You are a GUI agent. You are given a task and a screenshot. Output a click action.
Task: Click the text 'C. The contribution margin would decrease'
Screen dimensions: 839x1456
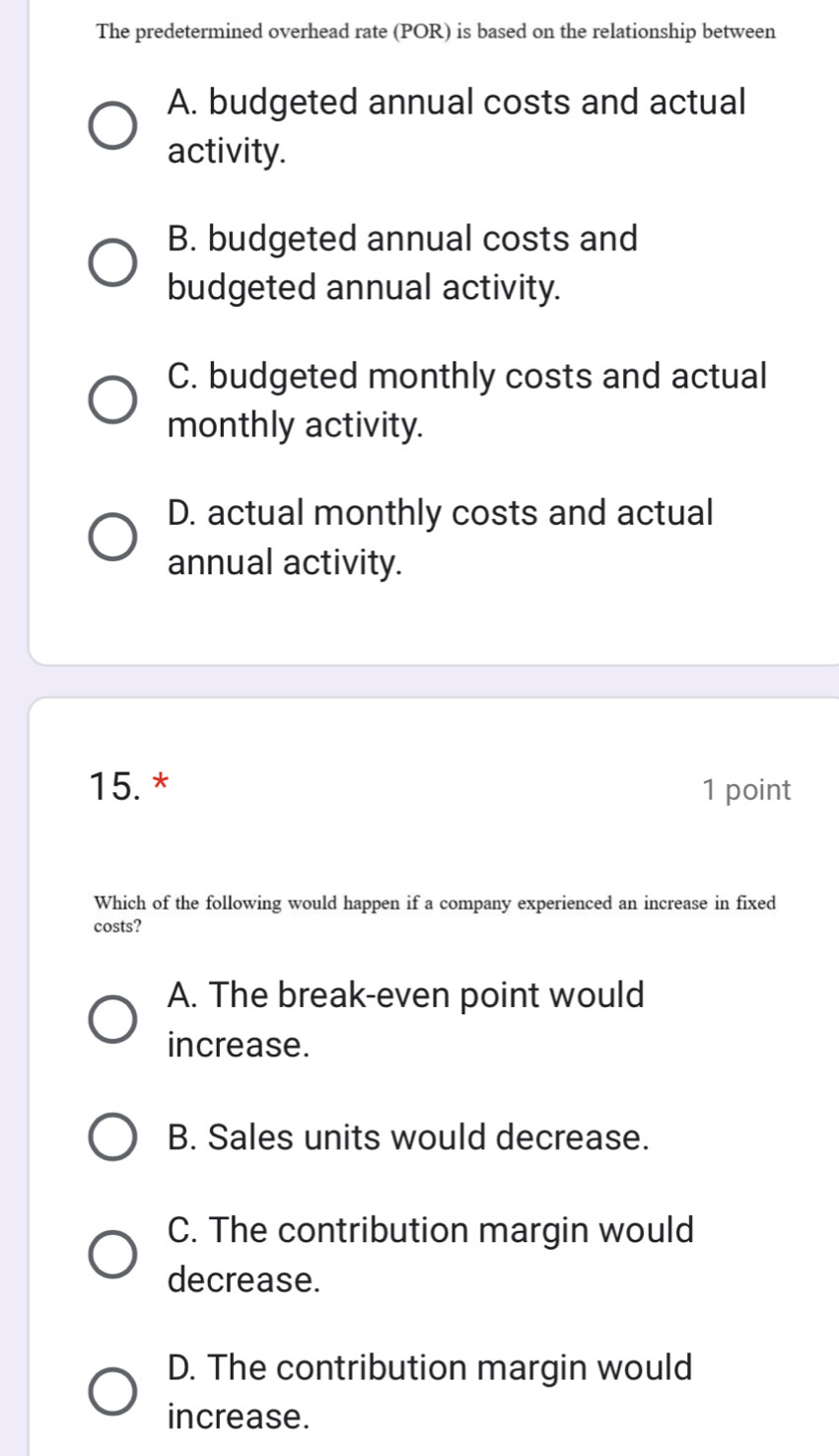(431, 1255)
